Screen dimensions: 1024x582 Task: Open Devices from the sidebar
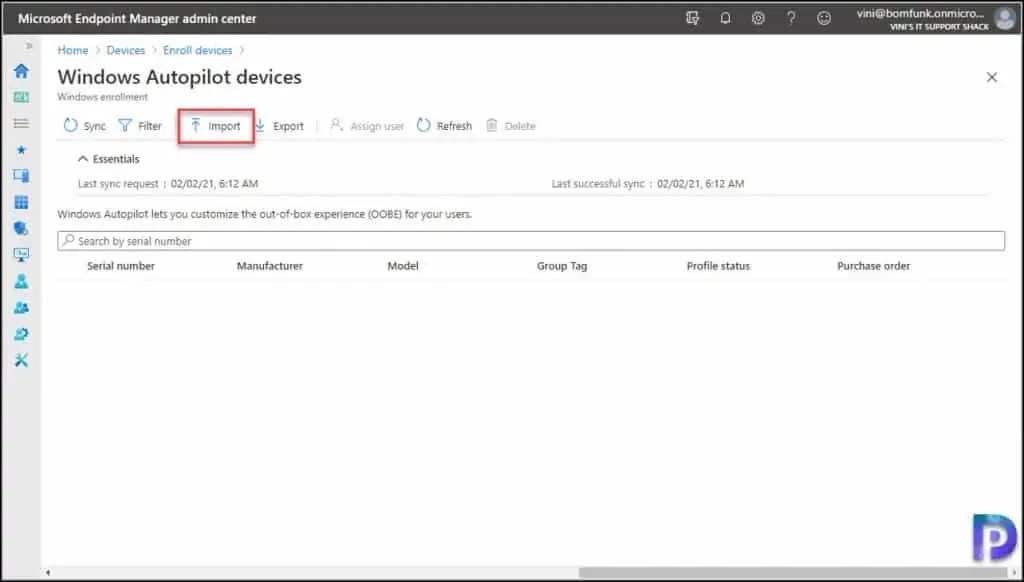click(21, 175)
